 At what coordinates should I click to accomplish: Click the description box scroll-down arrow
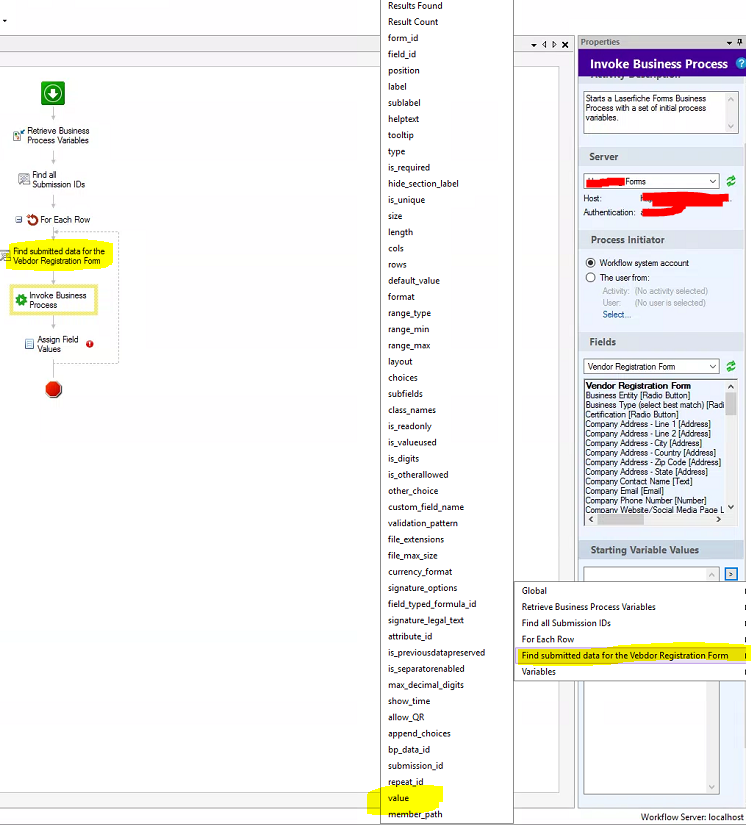(730, 126)
